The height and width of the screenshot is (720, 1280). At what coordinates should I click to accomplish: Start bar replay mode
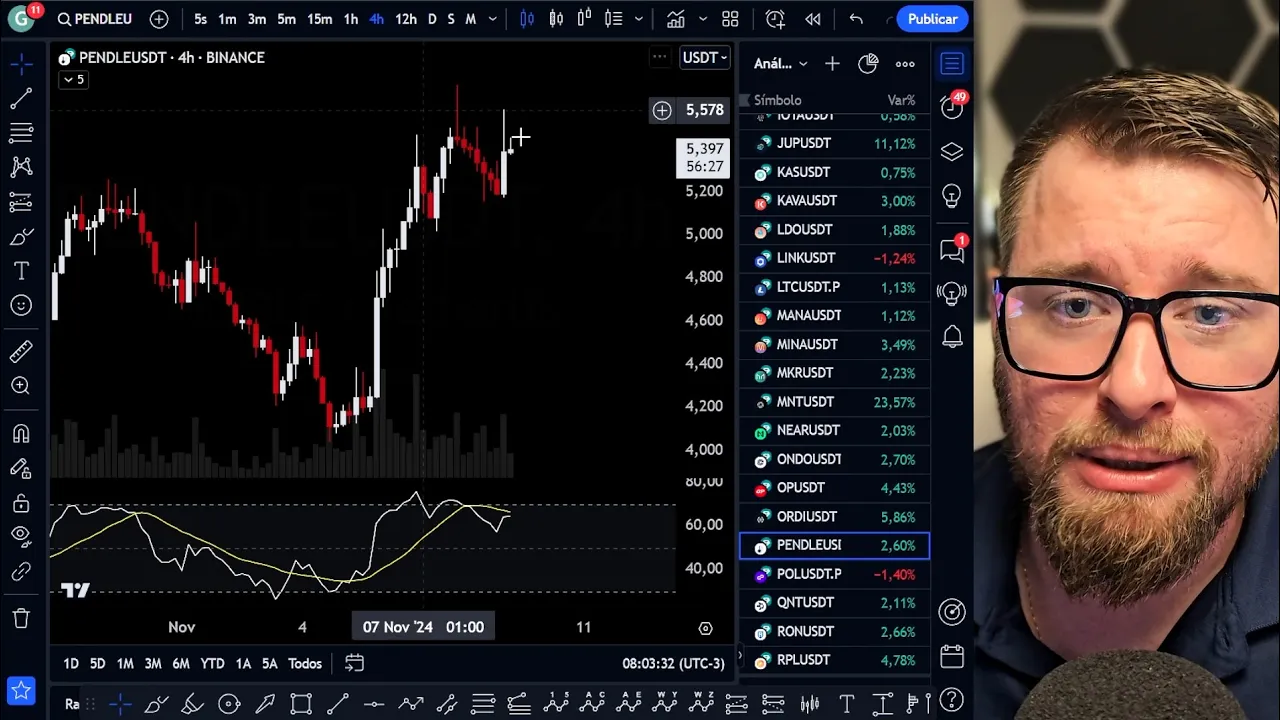[x=813, y=19]
